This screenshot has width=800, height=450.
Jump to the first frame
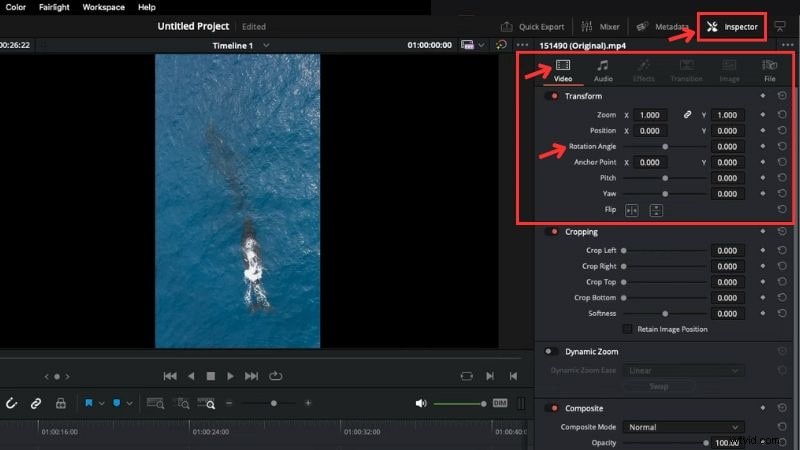point(170,376)
